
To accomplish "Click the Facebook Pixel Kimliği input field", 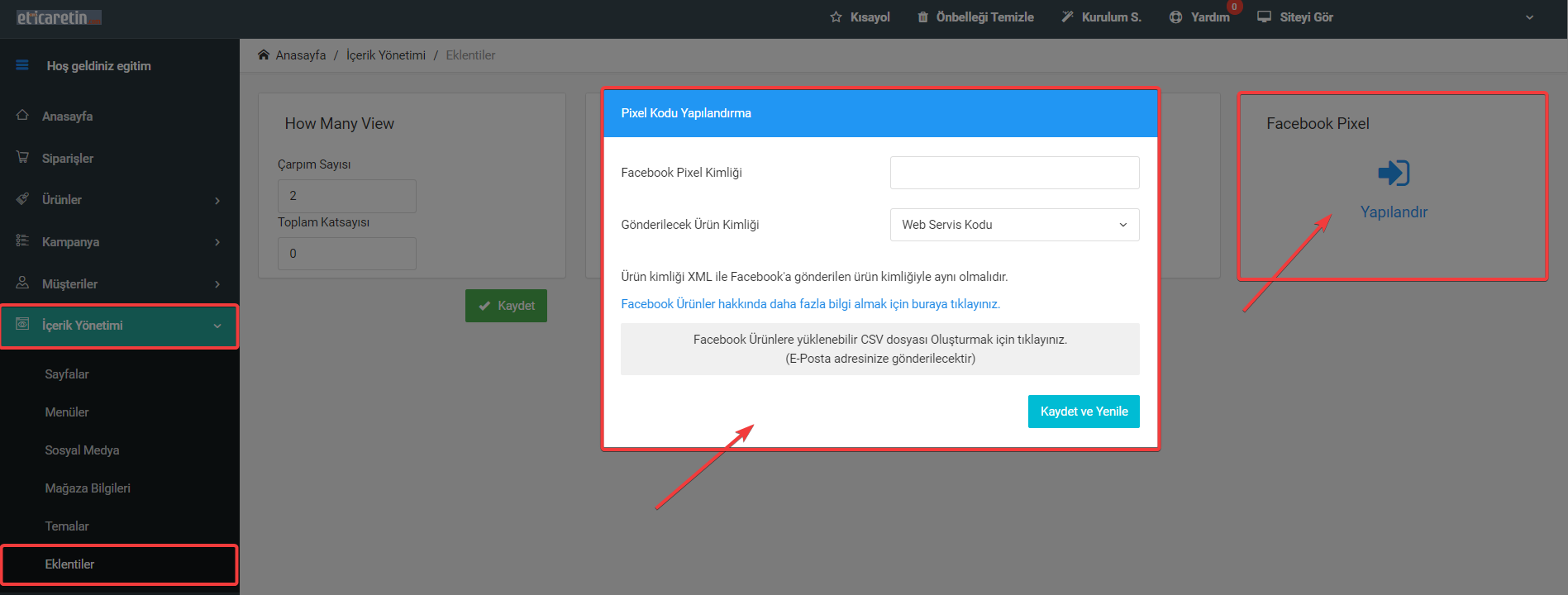I will point(1014,173).
